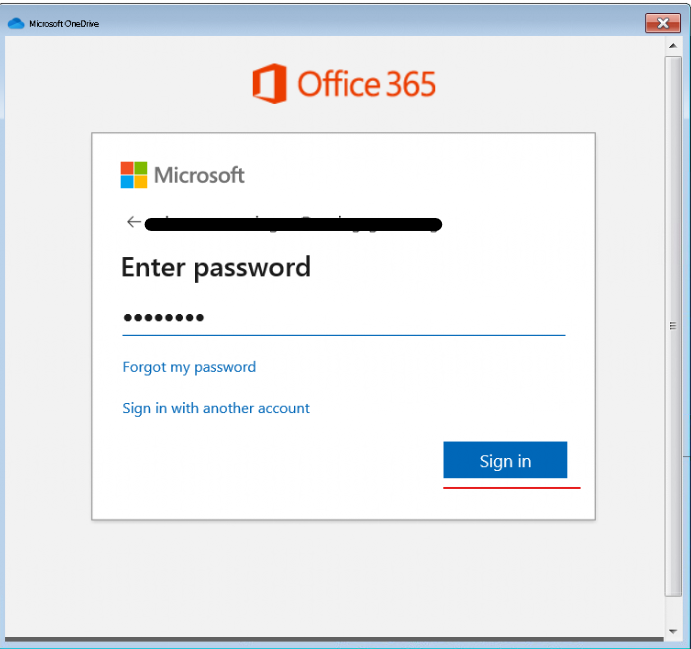
Task: Click the gray background below the sign-in card
Action: [335, 577]
